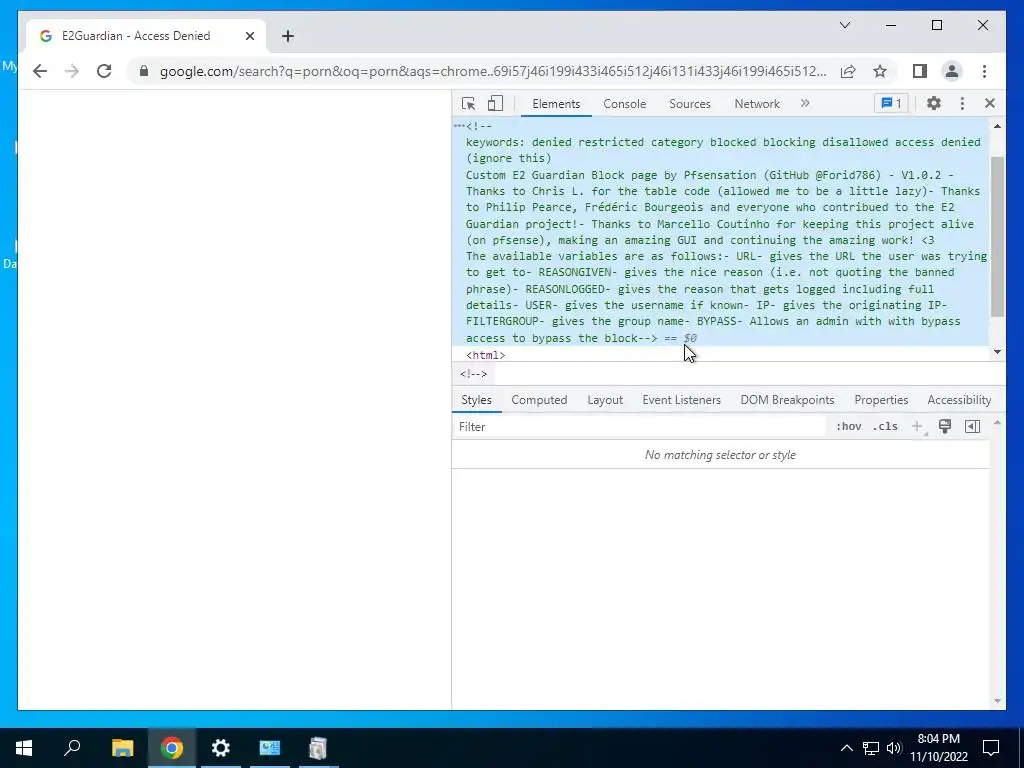Show hidden system tray icons
The width and height of the screenshot is (1024, 768).
click(846, 748)
